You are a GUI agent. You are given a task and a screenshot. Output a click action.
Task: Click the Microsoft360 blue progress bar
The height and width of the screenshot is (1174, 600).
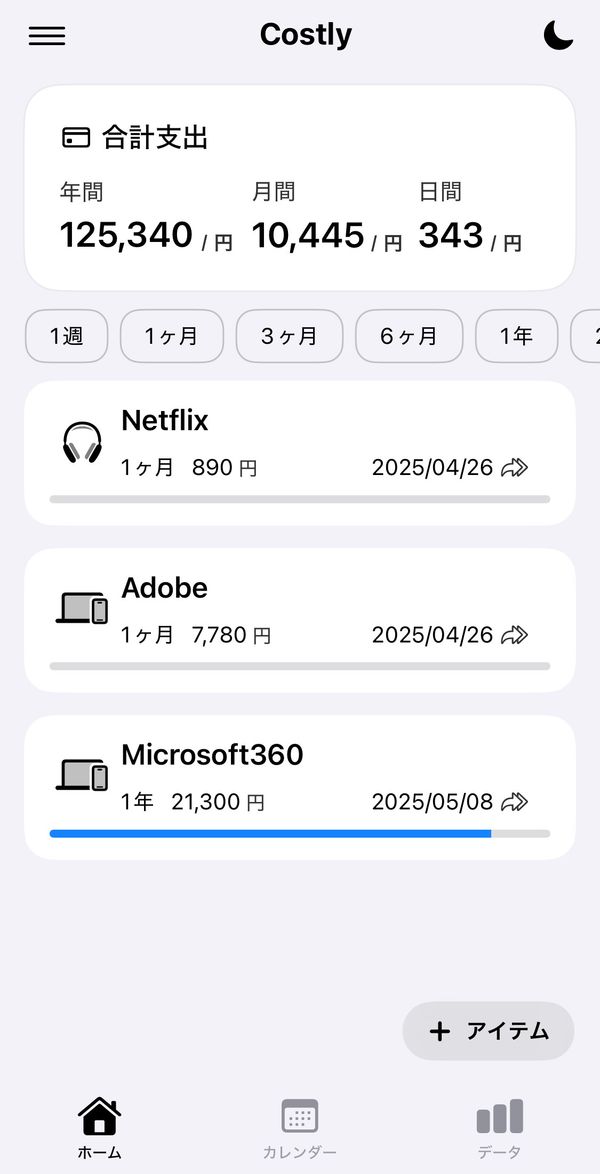point(270,833)
